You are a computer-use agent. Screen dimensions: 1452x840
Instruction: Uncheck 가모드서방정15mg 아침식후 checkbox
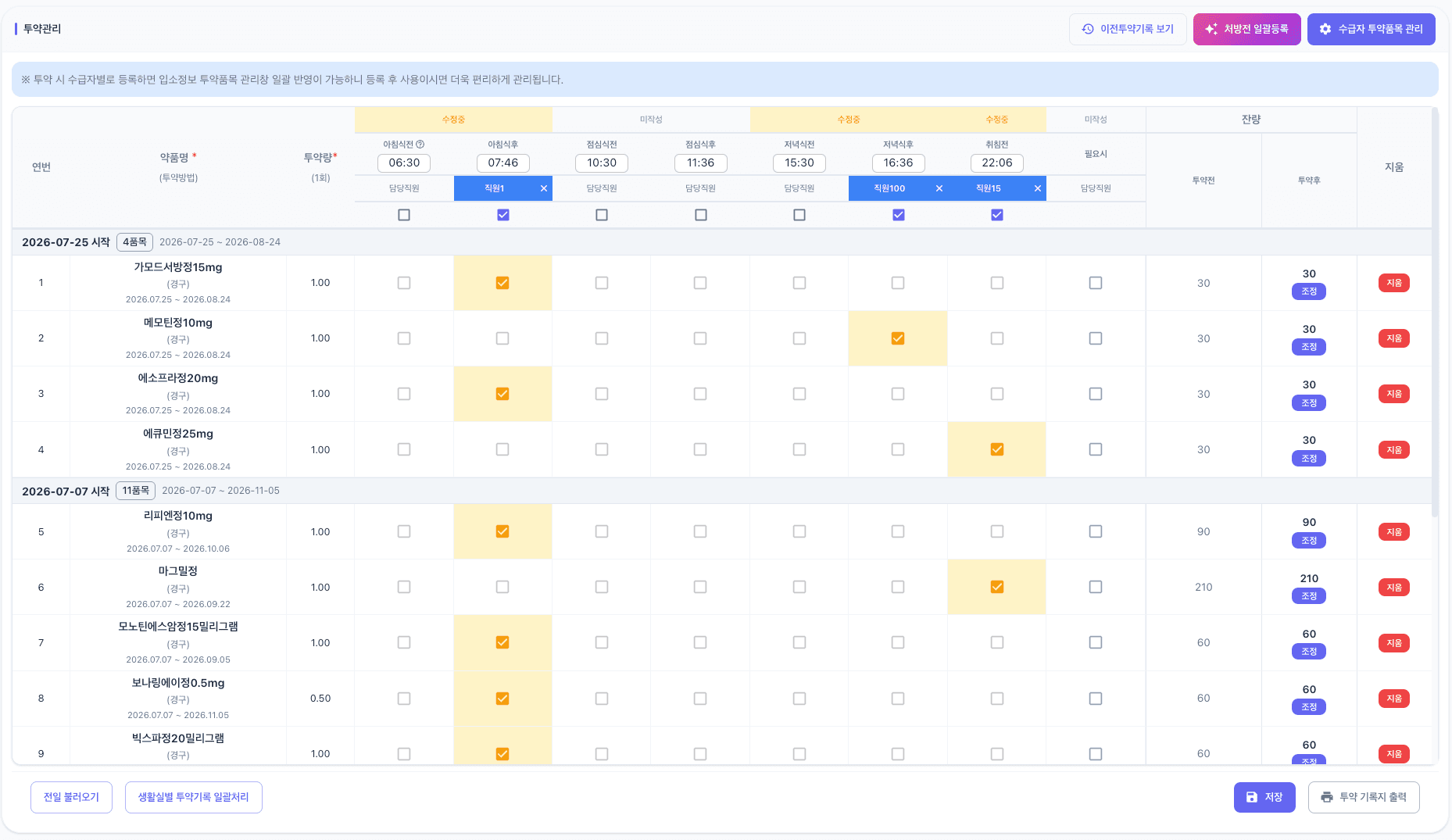tap(502, 283)
